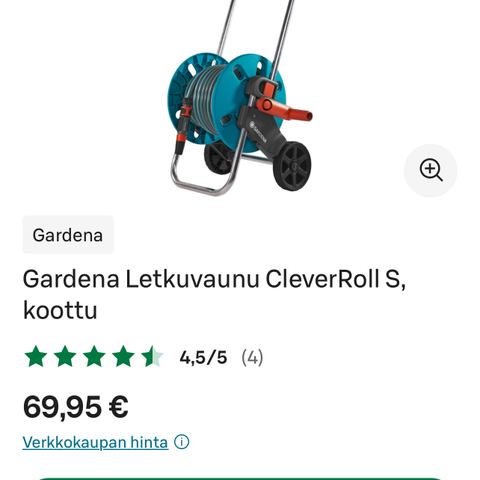
Task: Click the word koottu in title
Action: click(x=60, y=310)
